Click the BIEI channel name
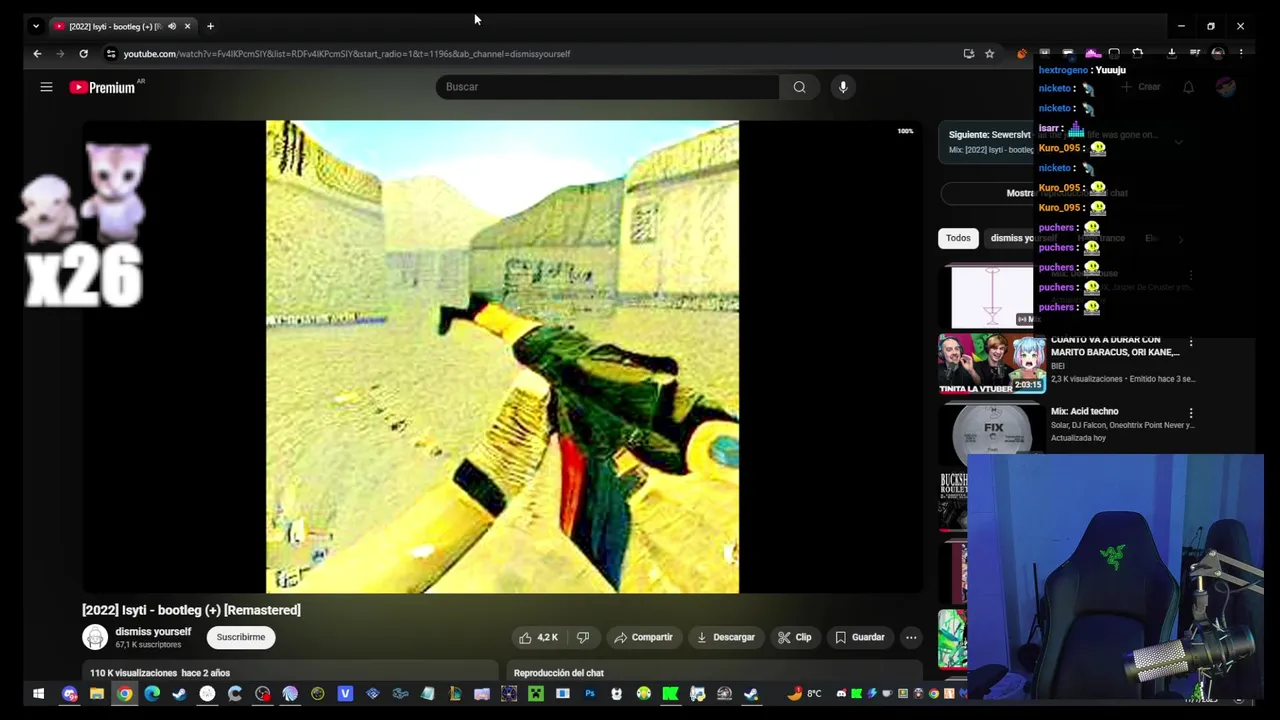This screenshot has height=720, width=1280. (1058, 366)
